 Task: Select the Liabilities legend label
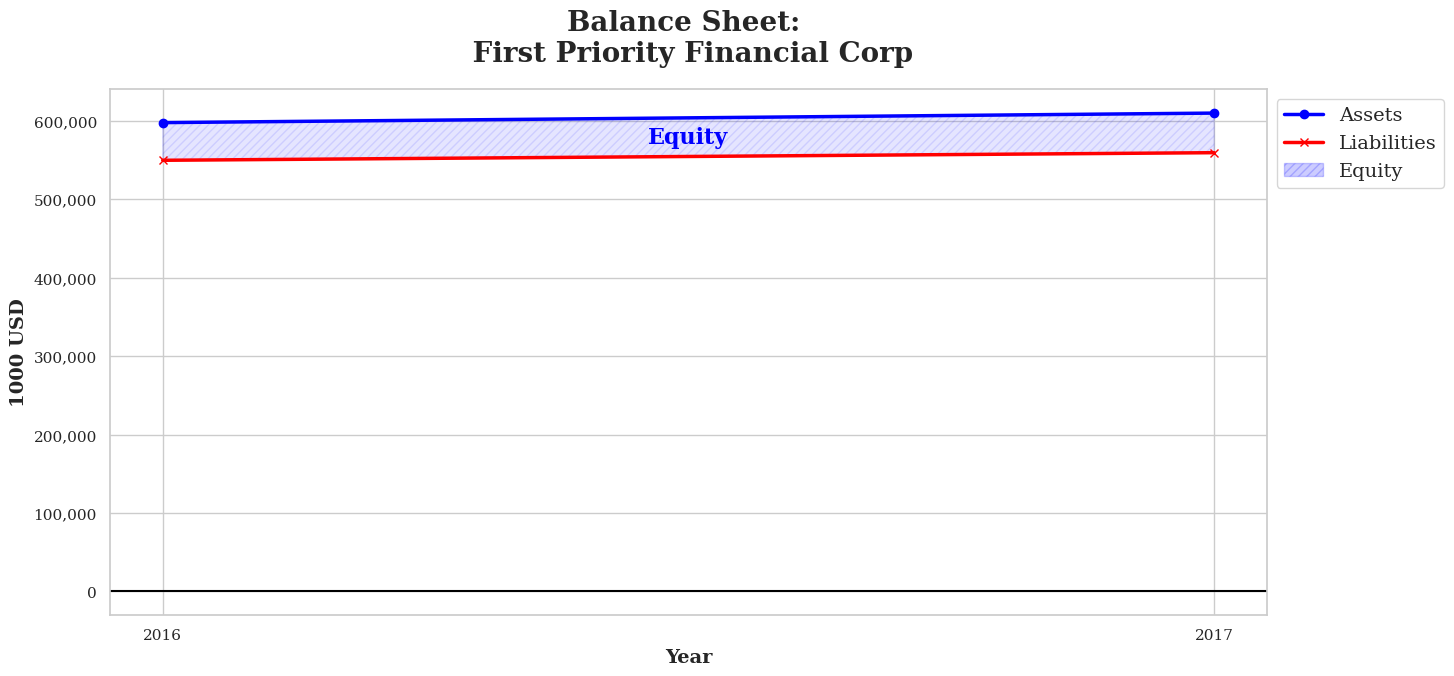point(1387,143)
